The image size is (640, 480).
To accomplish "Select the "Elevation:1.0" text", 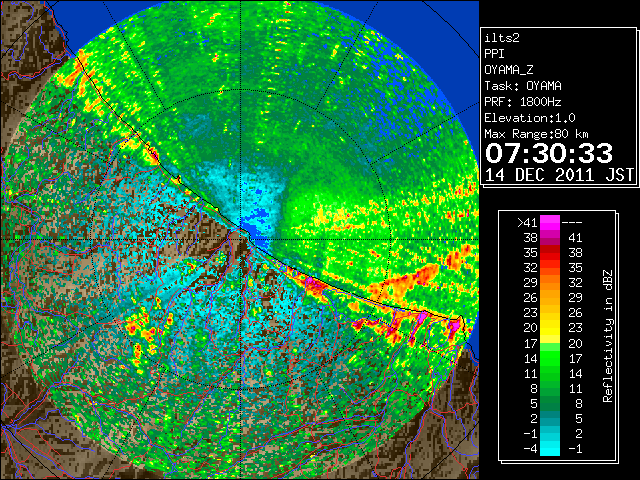I will tap(530, 118).
